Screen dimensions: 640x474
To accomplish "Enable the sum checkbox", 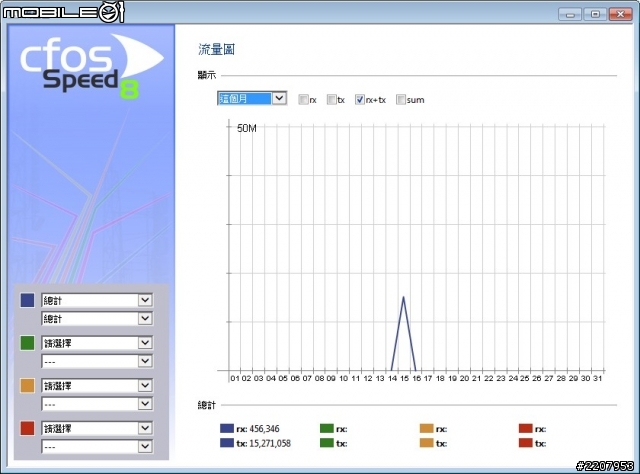I will point(401,100).
